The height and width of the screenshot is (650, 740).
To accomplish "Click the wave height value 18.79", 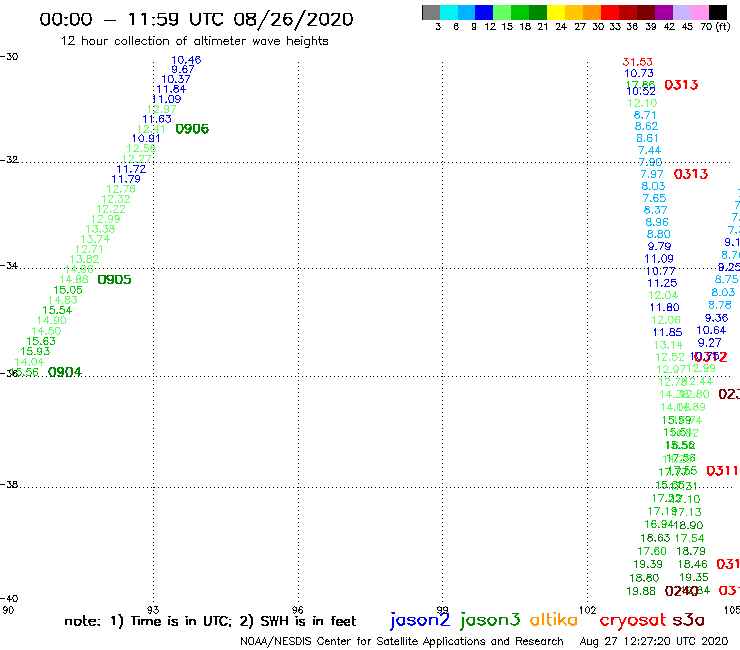I will (x=691, y=551).
